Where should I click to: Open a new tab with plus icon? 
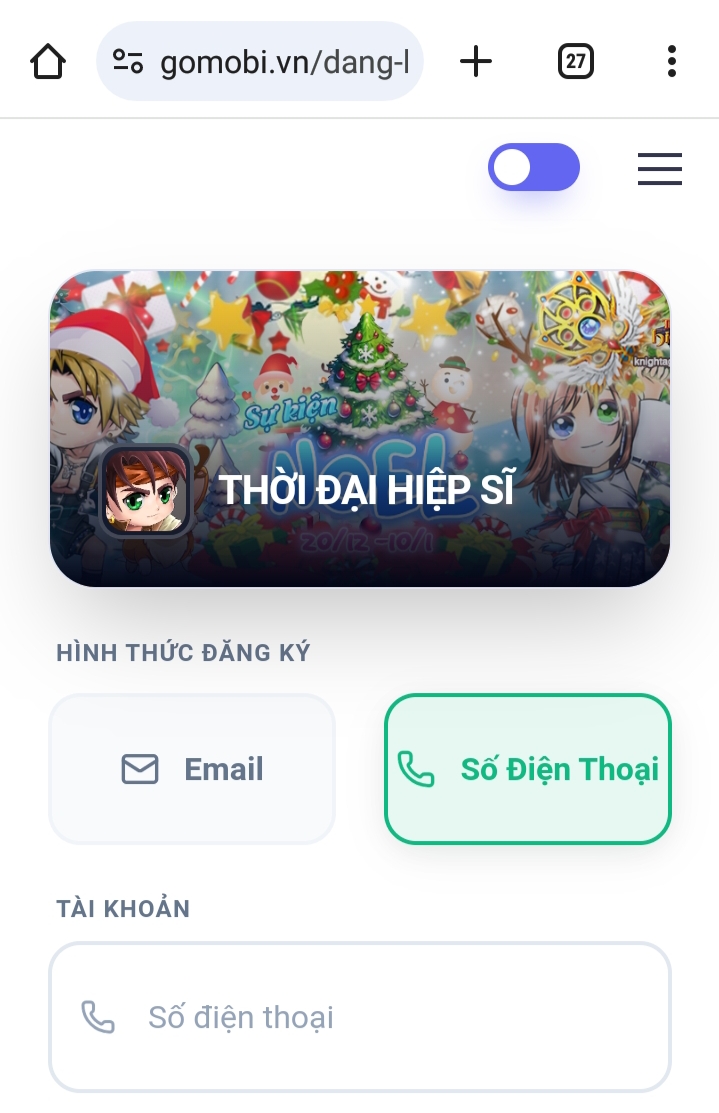coord(476,61)
